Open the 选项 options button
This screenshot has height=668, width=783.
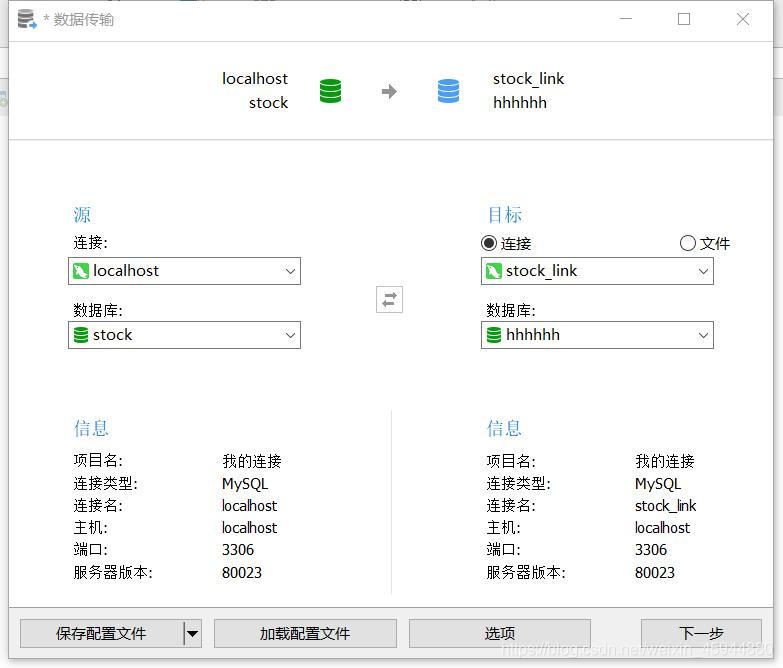(x=499, y=633)
